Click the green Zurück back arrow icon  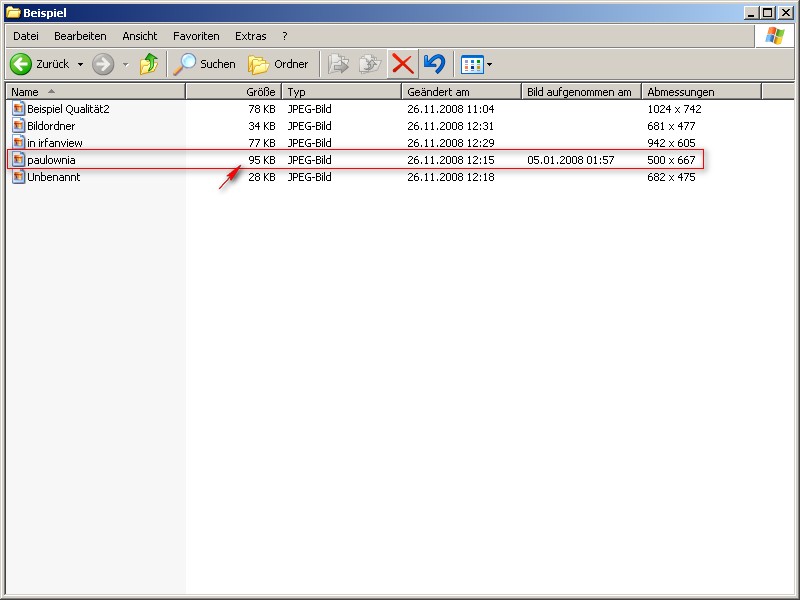(21, 64)
